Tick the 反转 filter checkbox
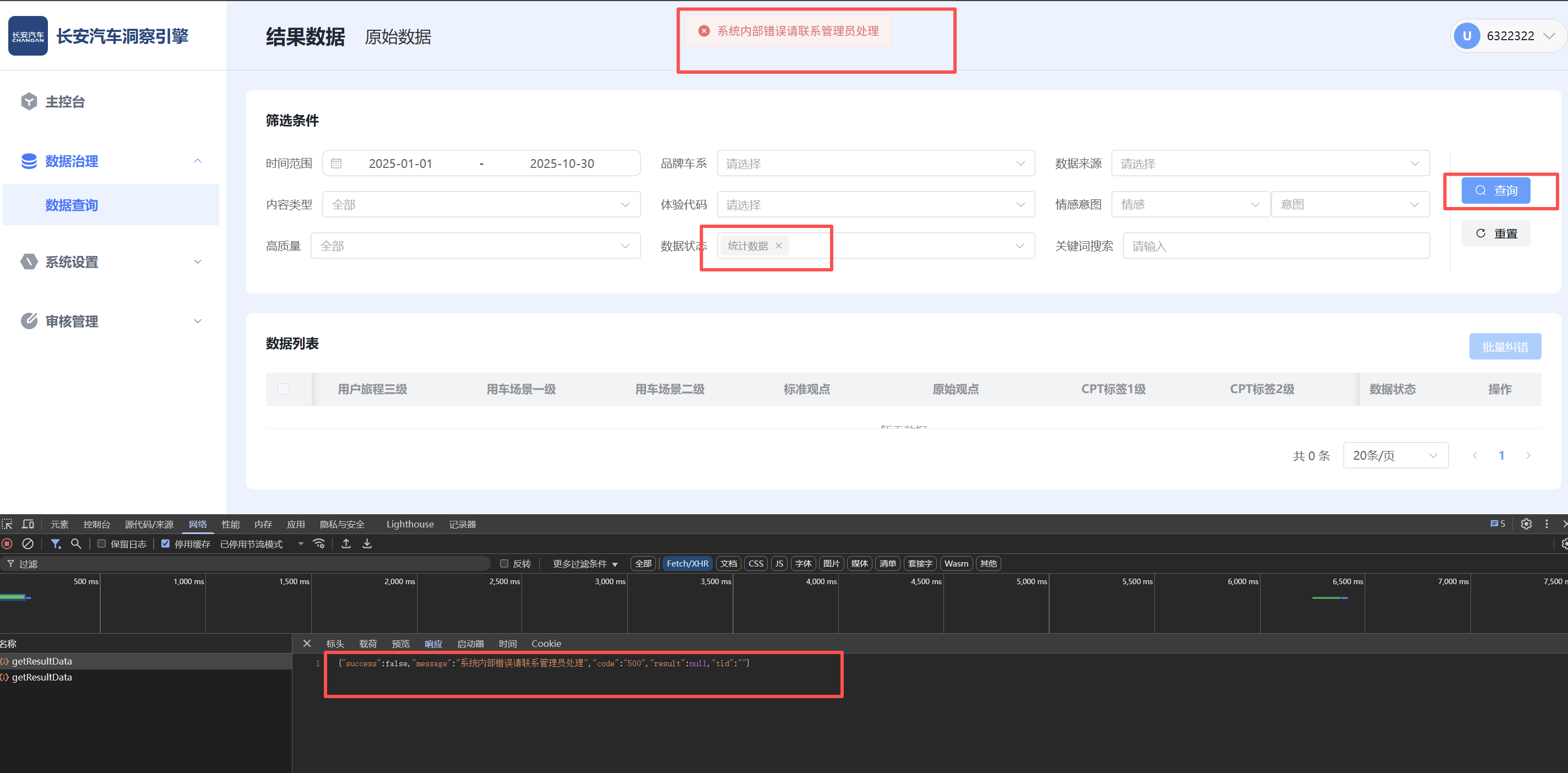This screenshot has width=1568, height=773. tap(504, 564)
